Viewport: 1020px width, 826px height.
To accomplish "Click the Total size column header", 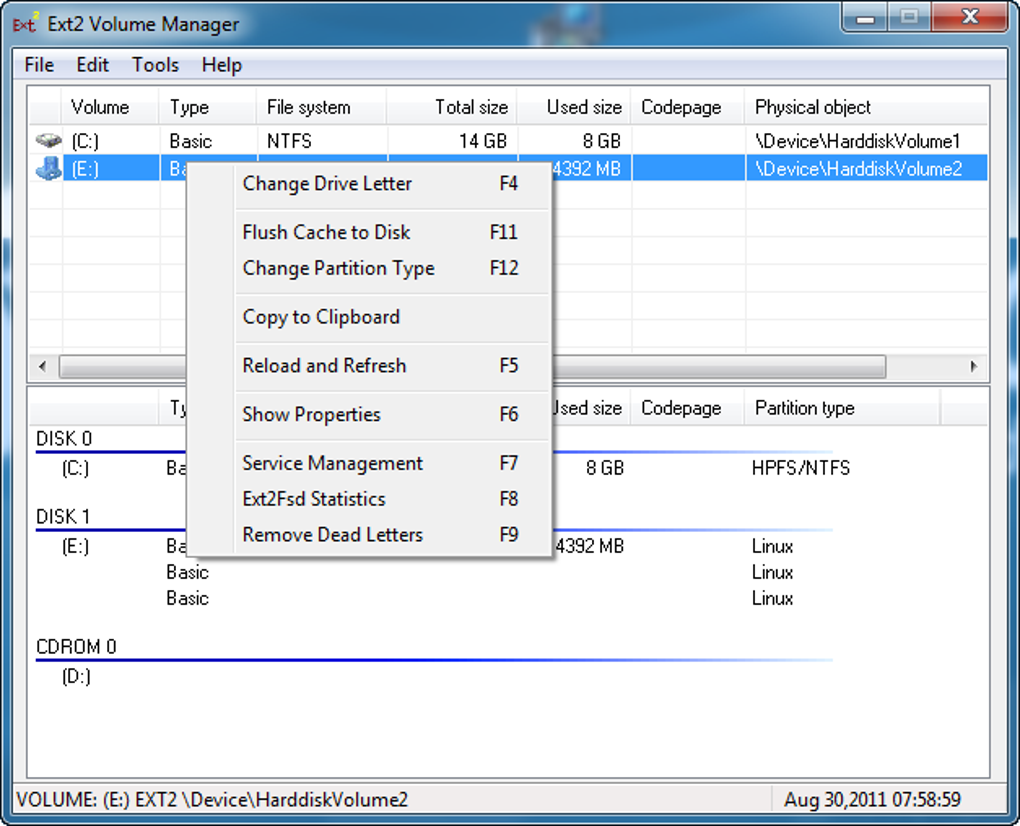I will 452,107.
